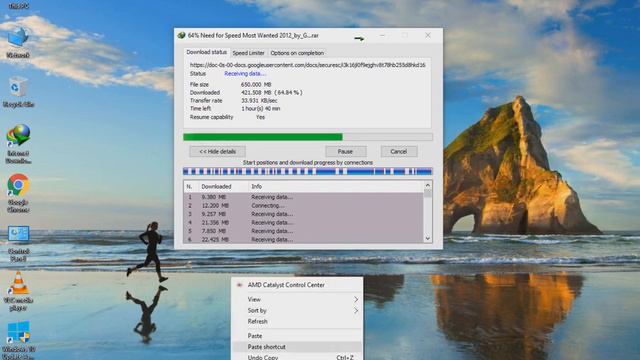Select connection row 3 with 9.257 MB
This screenshot has width=640, height=360.
[x=304, y=214]
